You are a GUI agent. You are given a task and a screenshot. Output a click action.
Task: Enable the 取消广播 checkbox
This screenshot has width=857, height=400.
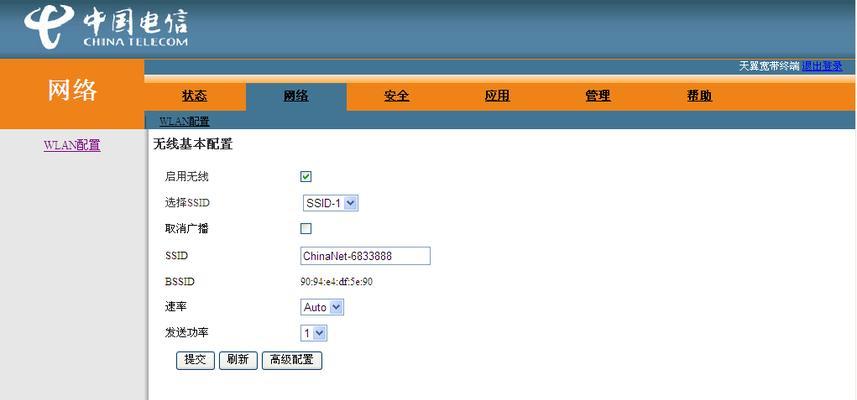(x=306, y=229)
